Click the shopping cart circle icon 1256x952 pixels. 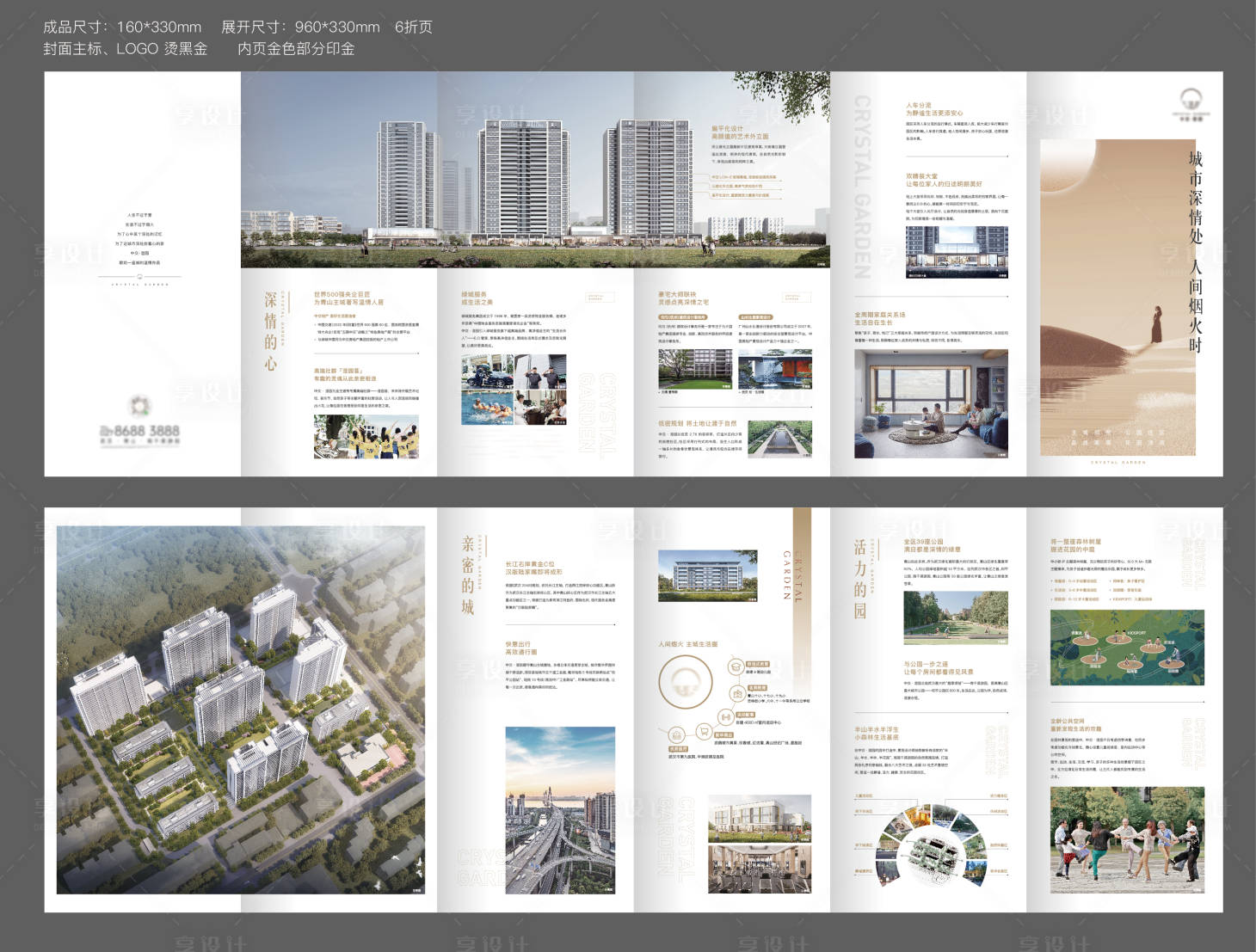point(702,733)
